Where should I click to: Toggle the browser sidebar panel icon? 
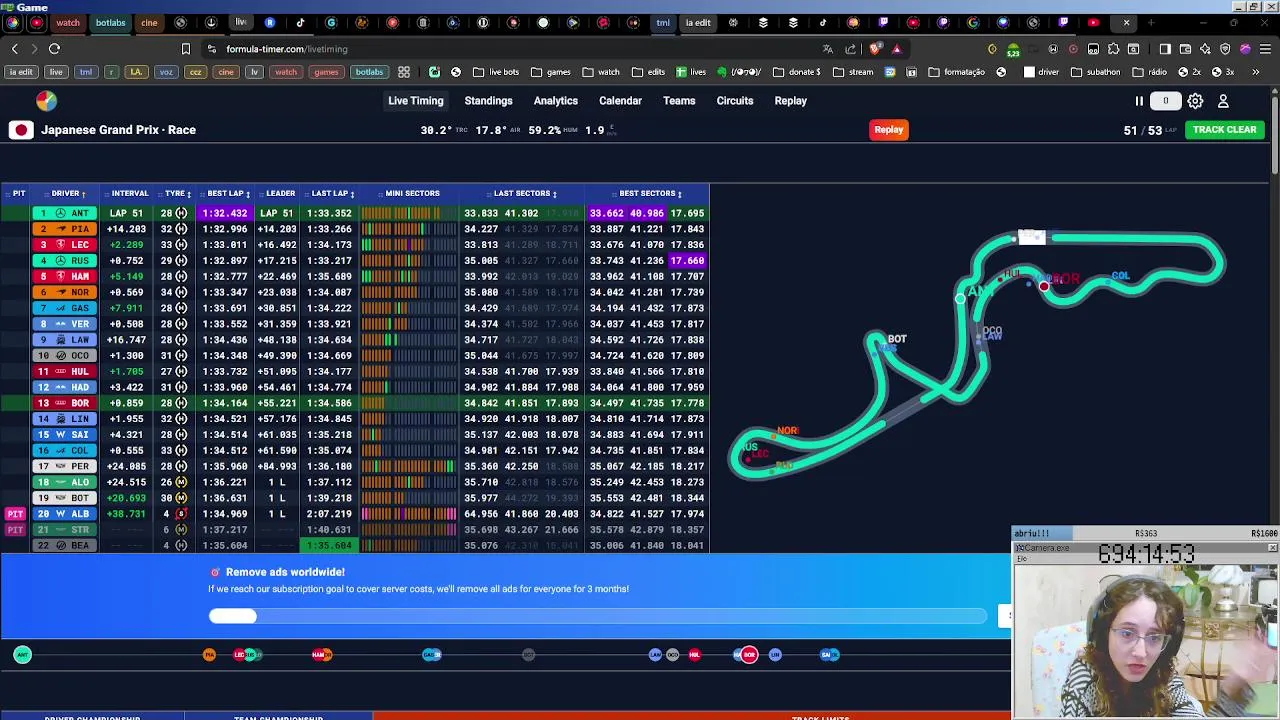click(x=1165, y=48)
